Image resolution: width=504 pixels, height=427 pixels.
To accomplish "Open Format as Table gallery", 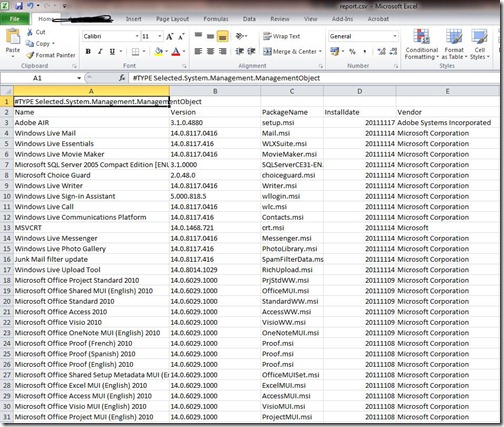I will [454, 44].
